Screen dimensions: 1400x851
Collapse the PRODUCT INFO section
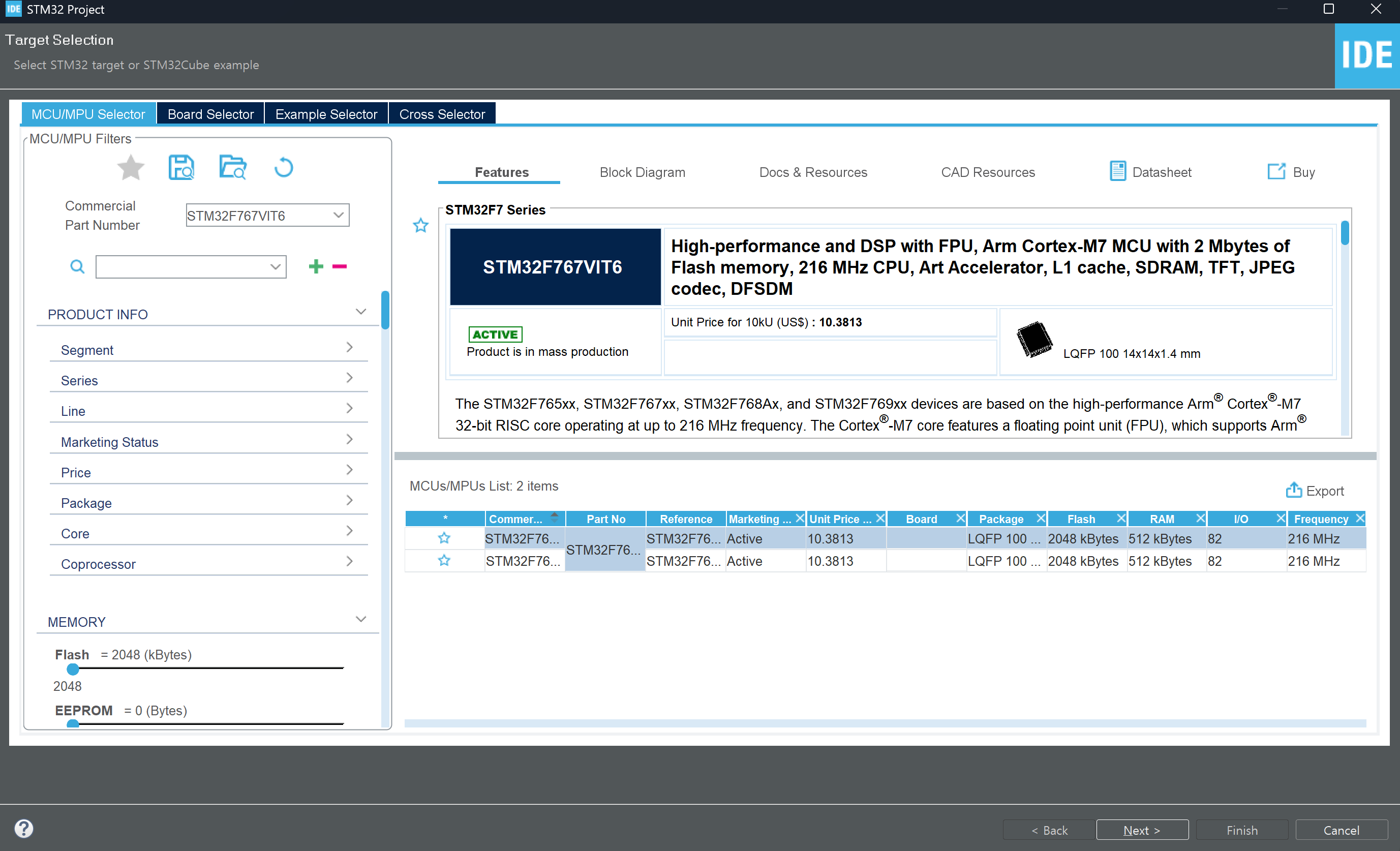(361, 312)
